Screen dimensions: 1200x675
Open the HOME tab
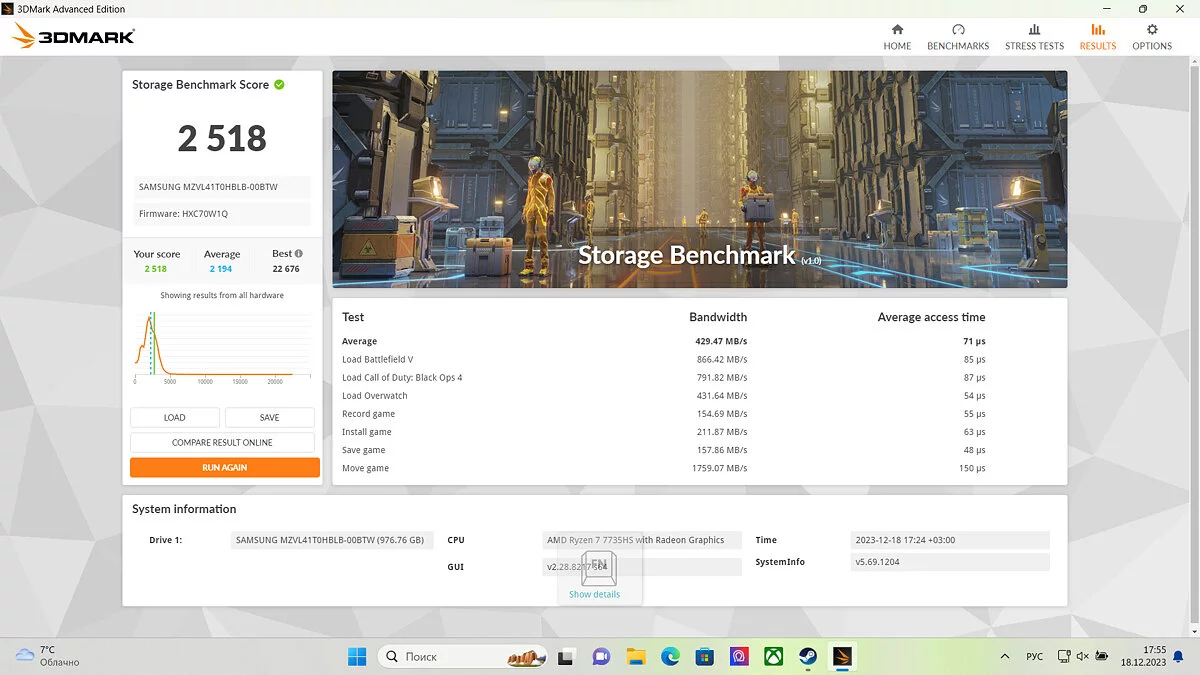(897, 37)
